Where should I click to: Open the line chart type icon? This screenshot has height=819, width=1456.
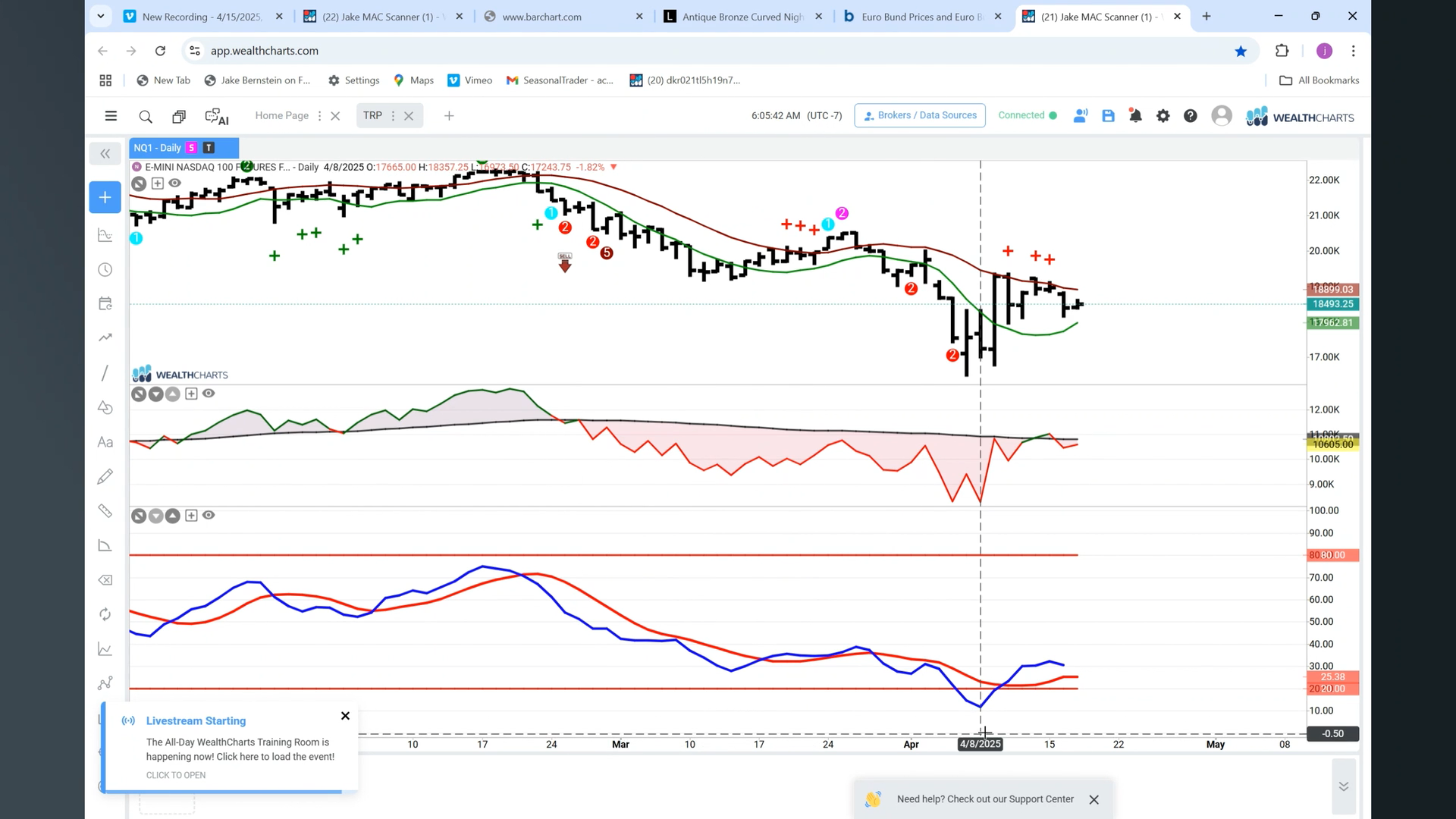105,649
